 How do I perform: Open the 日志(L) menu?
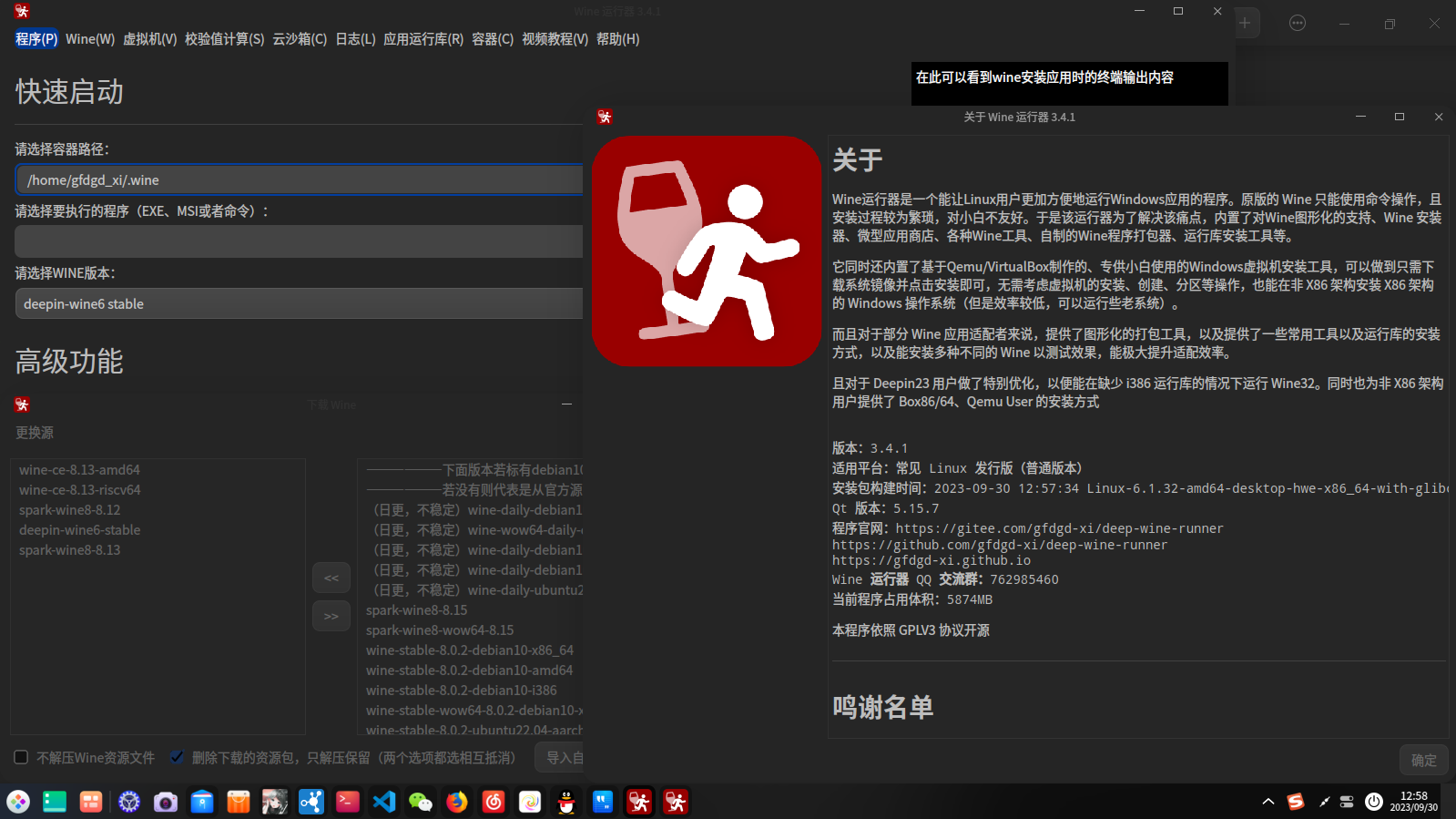[355, 39]
